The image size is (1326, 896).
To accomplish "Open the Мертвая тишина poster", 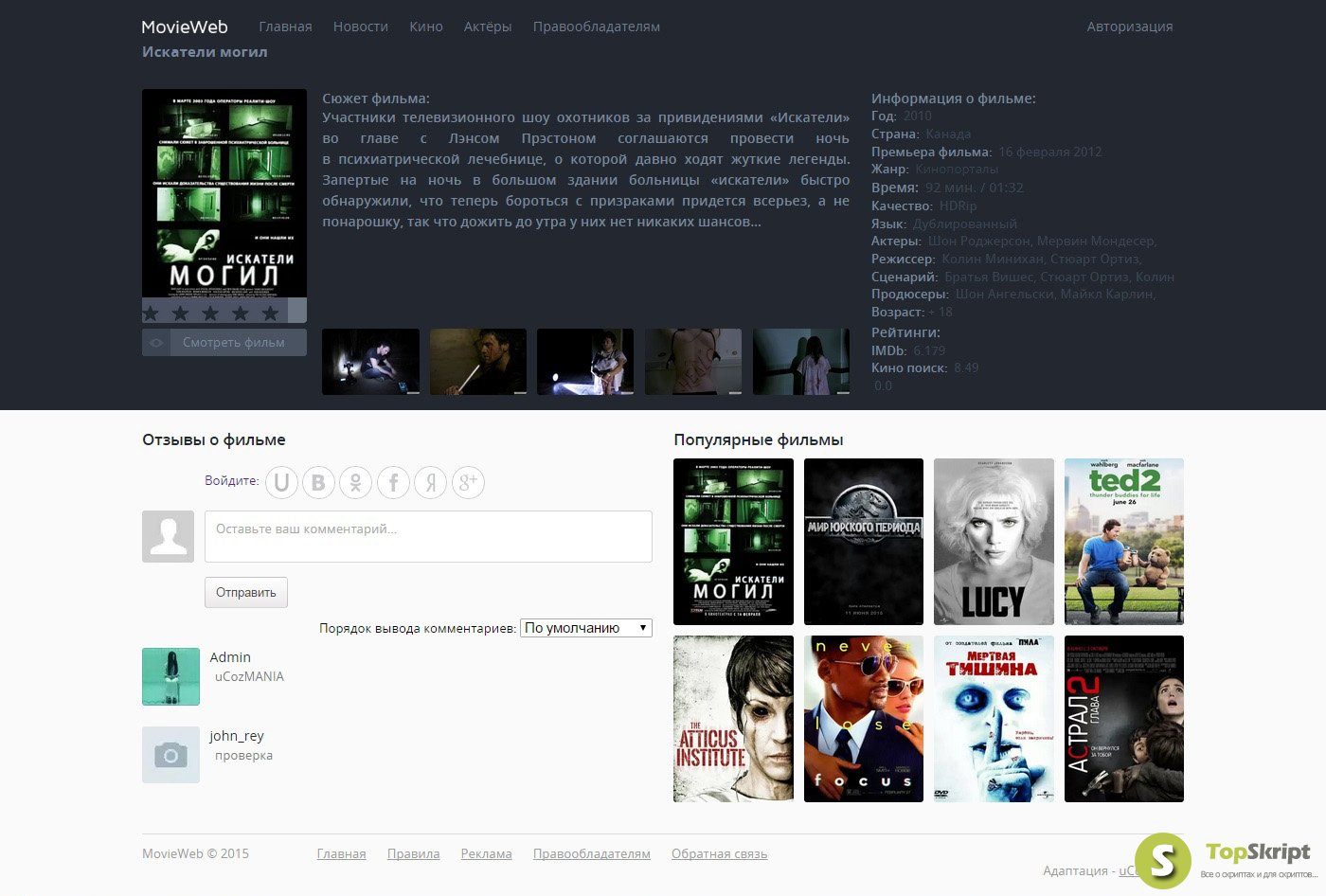I will coord(994,719).
